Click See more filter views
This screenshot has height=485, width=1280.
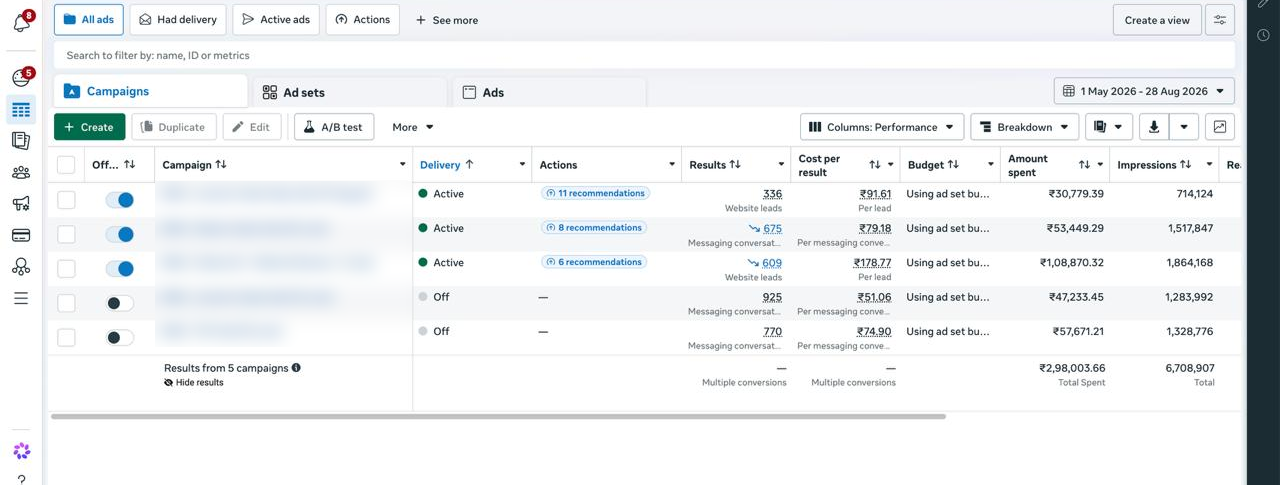(x=446, y=20)
